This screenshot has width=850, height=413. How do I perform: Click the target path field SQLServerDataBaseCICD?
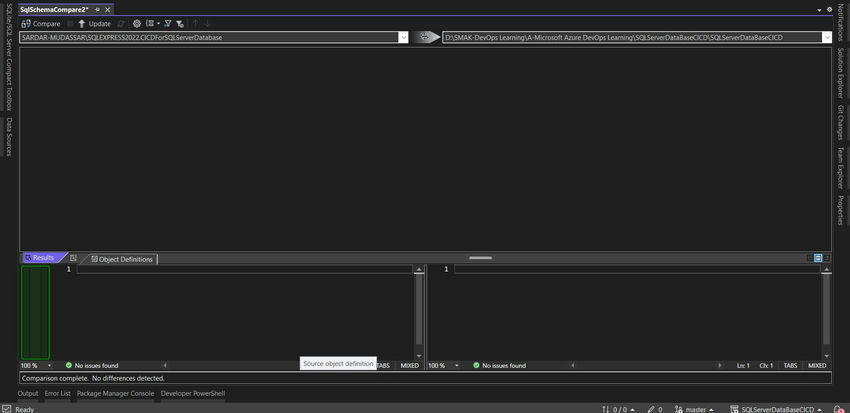click(632, 37)
